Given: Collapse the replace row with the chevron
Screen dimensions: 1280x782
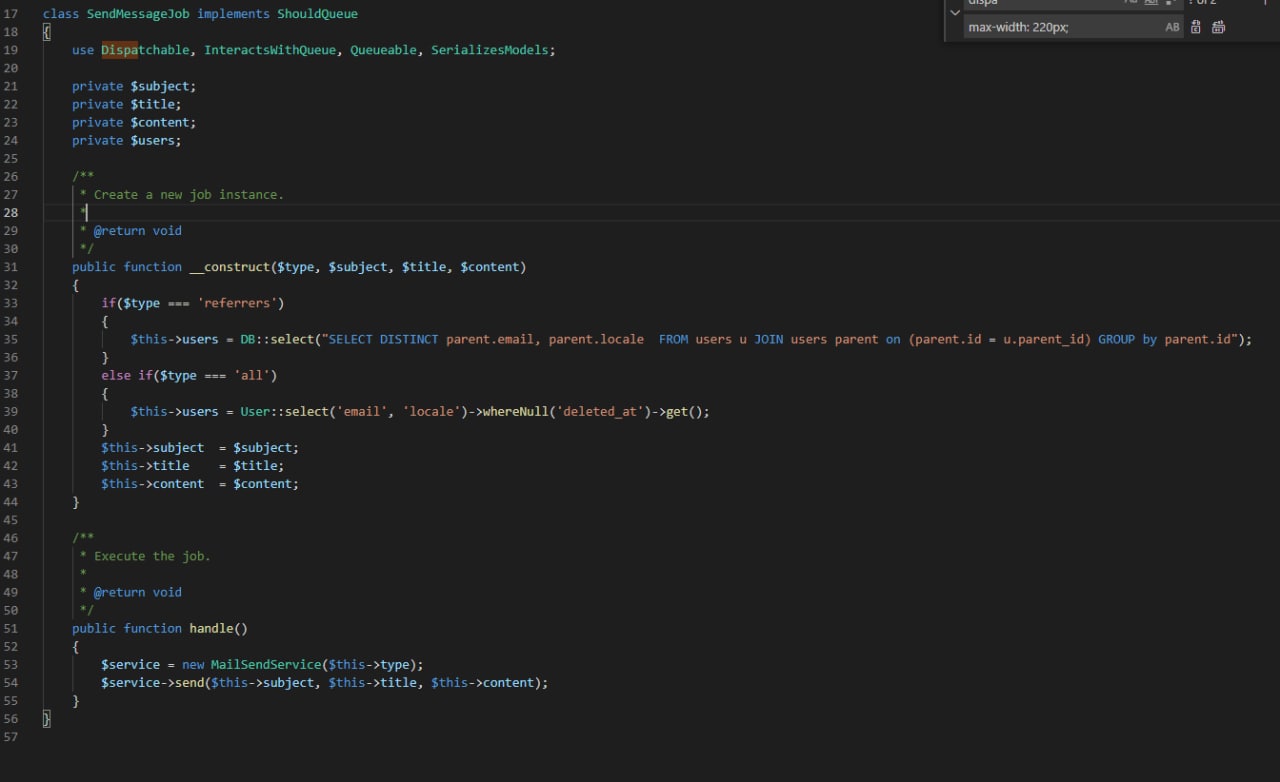Looking at the screenshot, I should [x=954, y=14].
